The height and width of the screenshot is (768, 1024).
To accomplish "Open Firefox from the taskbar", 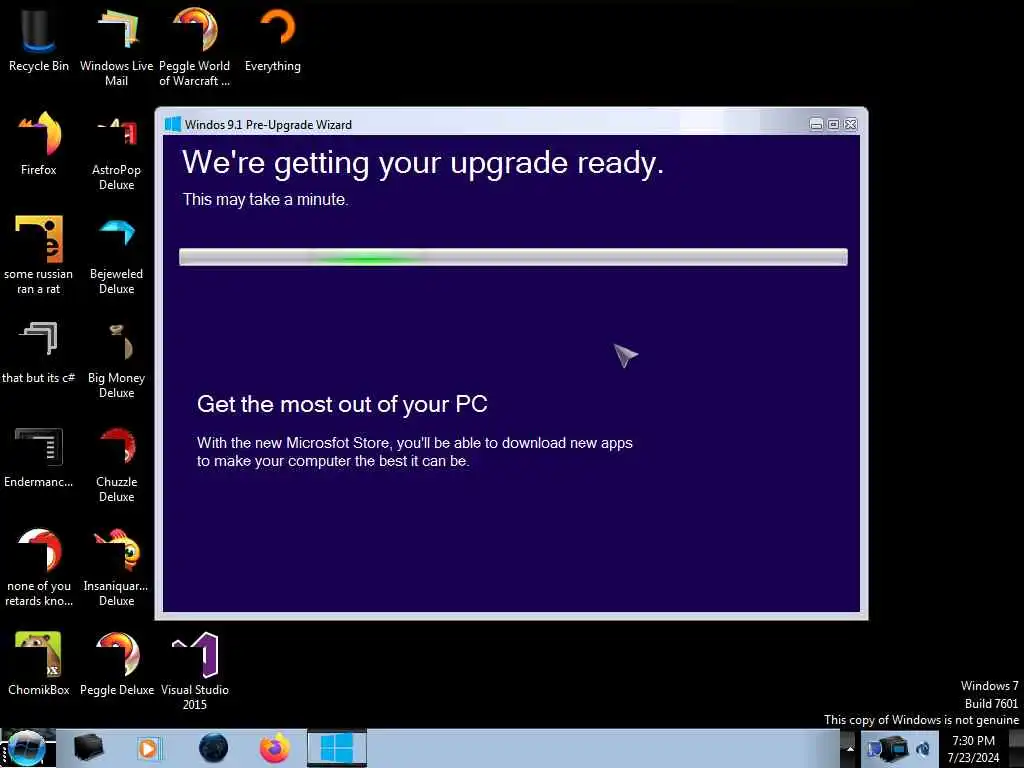I will pyautogui.click(x=275, y=748).
